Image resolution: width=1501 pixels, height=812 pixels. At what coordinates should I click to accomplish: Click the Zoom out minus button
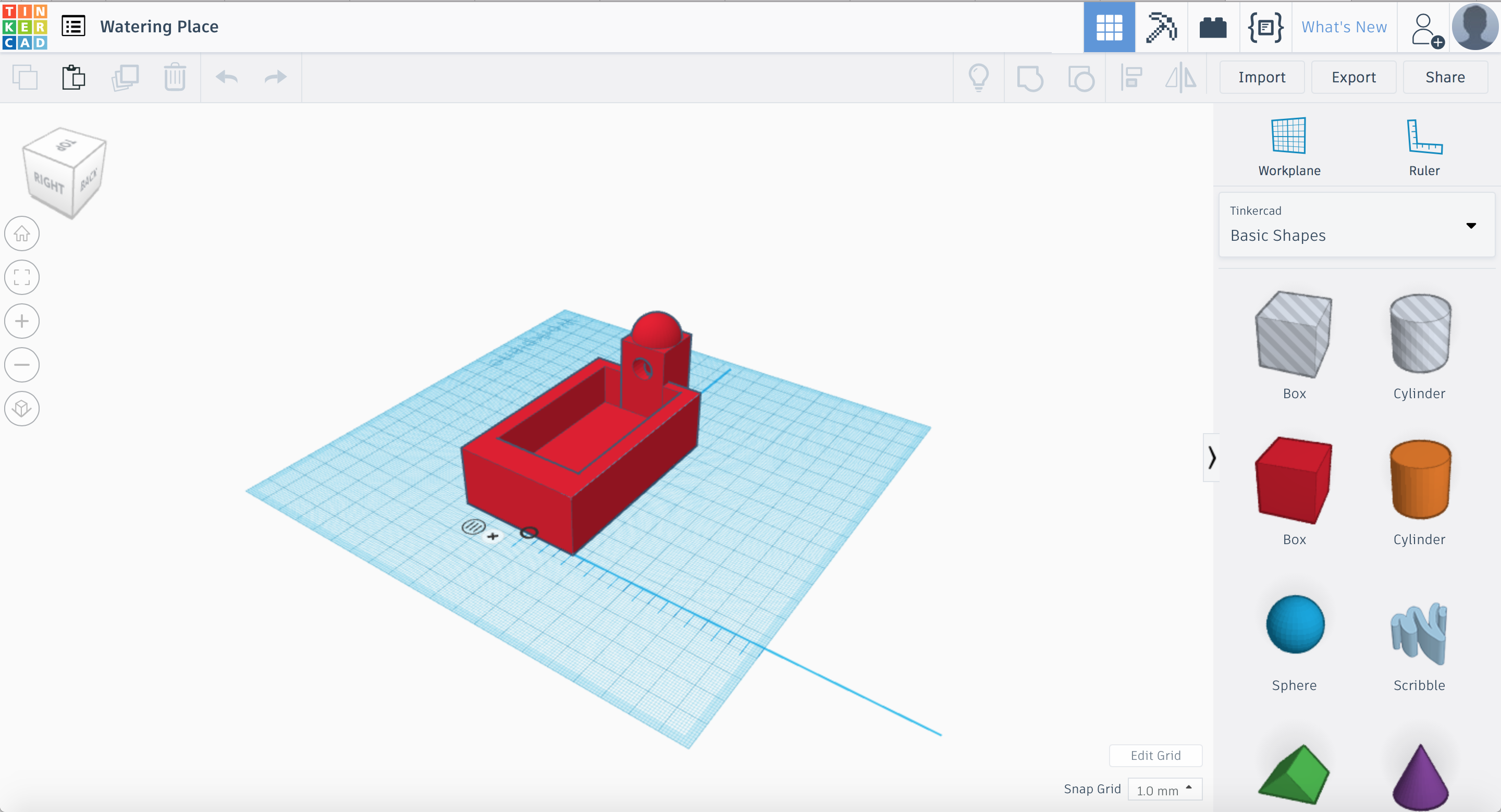(22, 365)
